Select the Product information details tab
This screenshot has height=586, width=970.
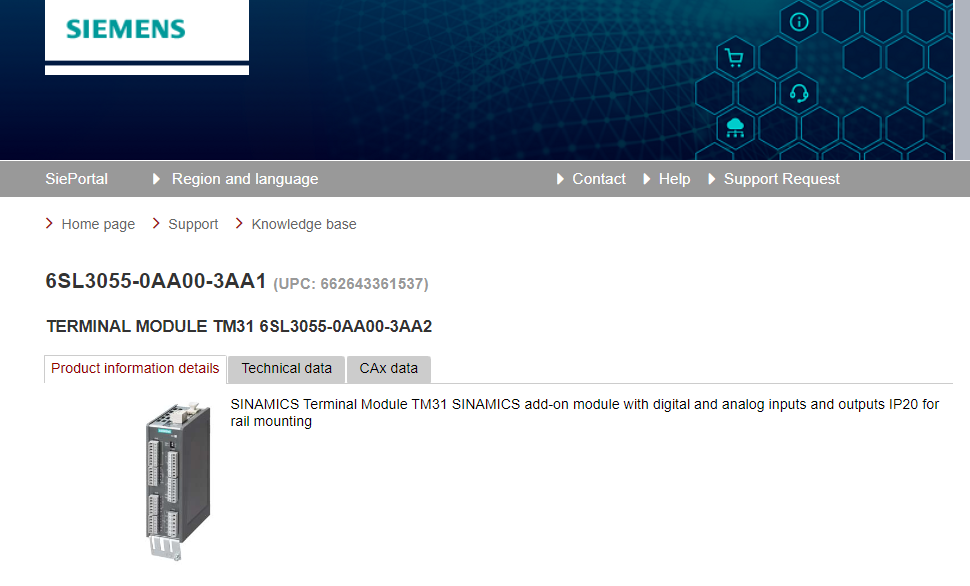point(135,368)
